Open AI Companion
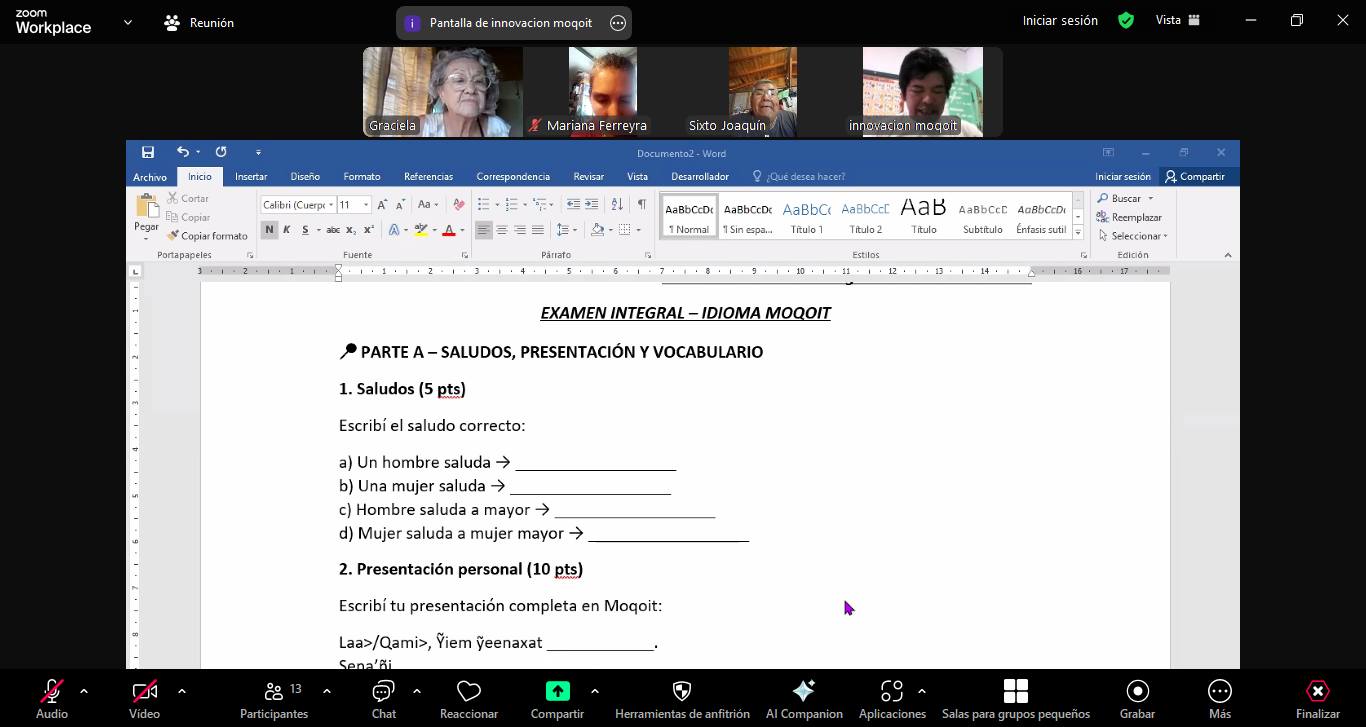This screenshot has width=1366, height=727. pos(803,692)
